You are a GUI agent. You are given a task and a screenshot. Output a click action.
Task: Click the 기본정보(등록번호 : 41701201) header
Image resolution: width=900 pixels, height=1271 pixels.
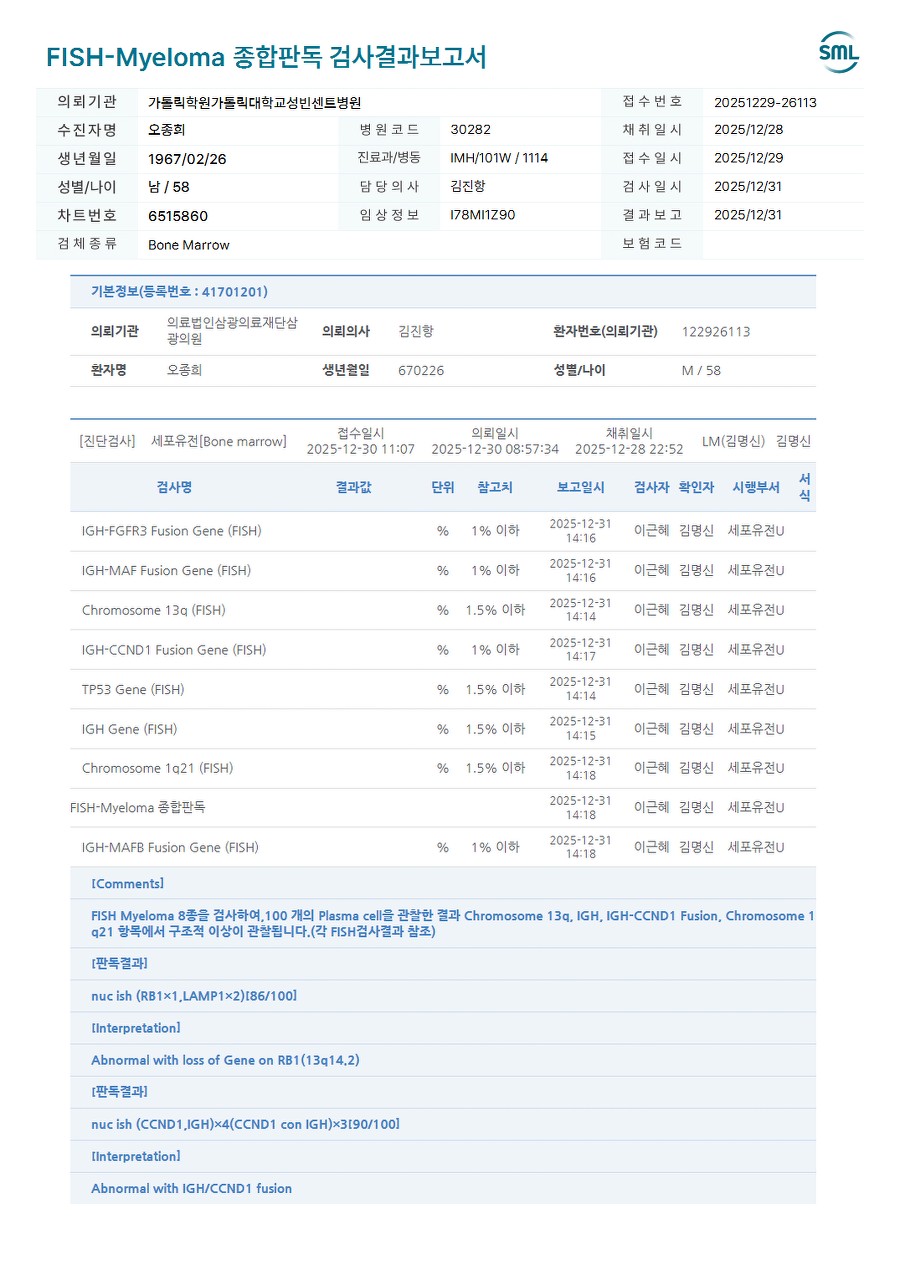click(x=179, y=292)
